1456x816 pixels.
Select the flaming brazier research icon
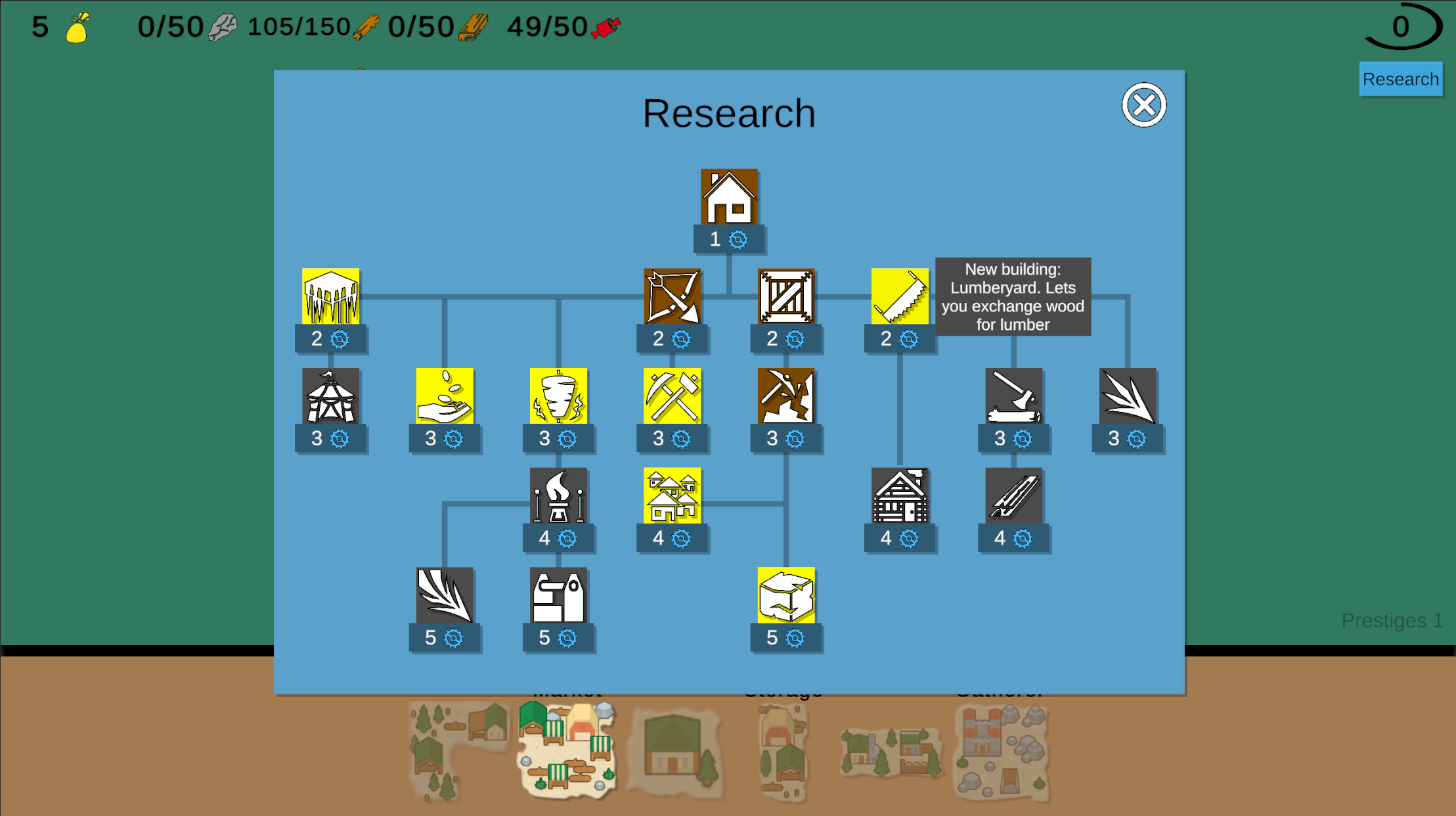click(x=558, y=496)
